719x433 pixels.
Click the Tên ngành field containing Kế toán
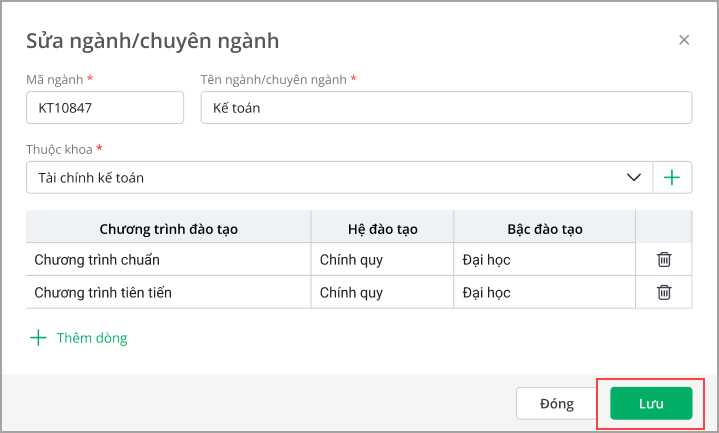446,108
